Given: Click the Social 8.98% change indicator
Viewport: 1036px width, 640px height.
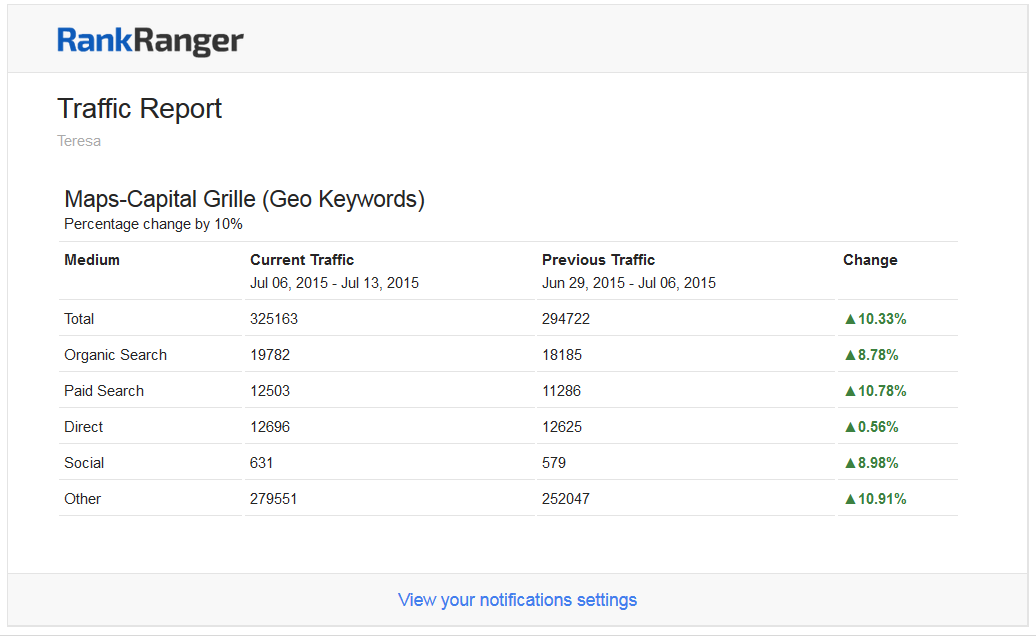Looking at the screenshot, I should tap(871, 463).
